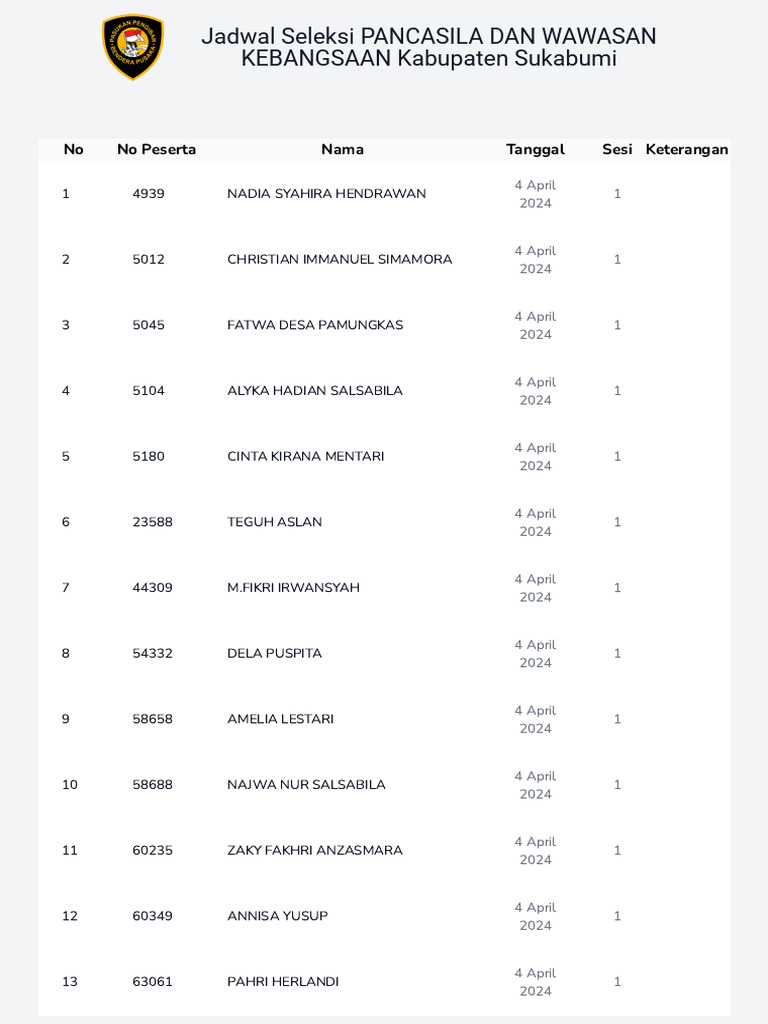This screenshot has height=1024, width=768.
Task: Select the name Cinta Kirana Mentari
Action: click(305, 456)
